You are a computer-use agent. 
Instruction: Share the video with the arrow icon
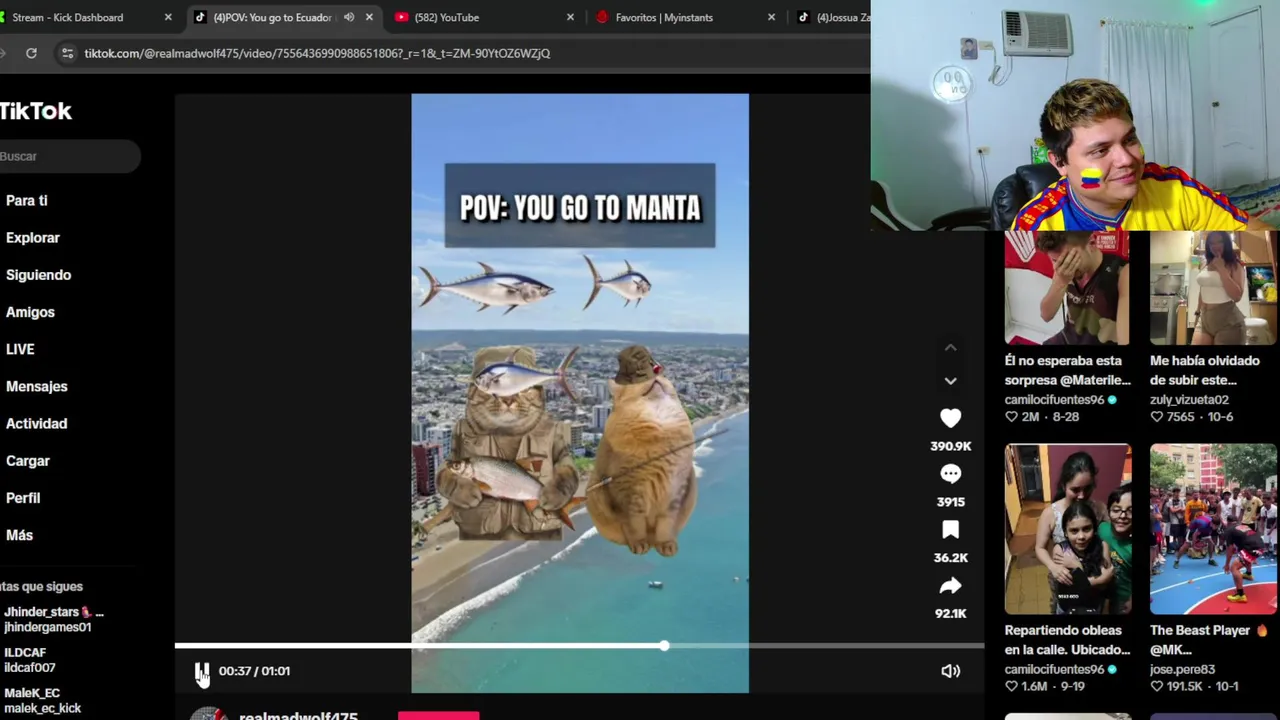pyautogui.click(x=950, y=586)
